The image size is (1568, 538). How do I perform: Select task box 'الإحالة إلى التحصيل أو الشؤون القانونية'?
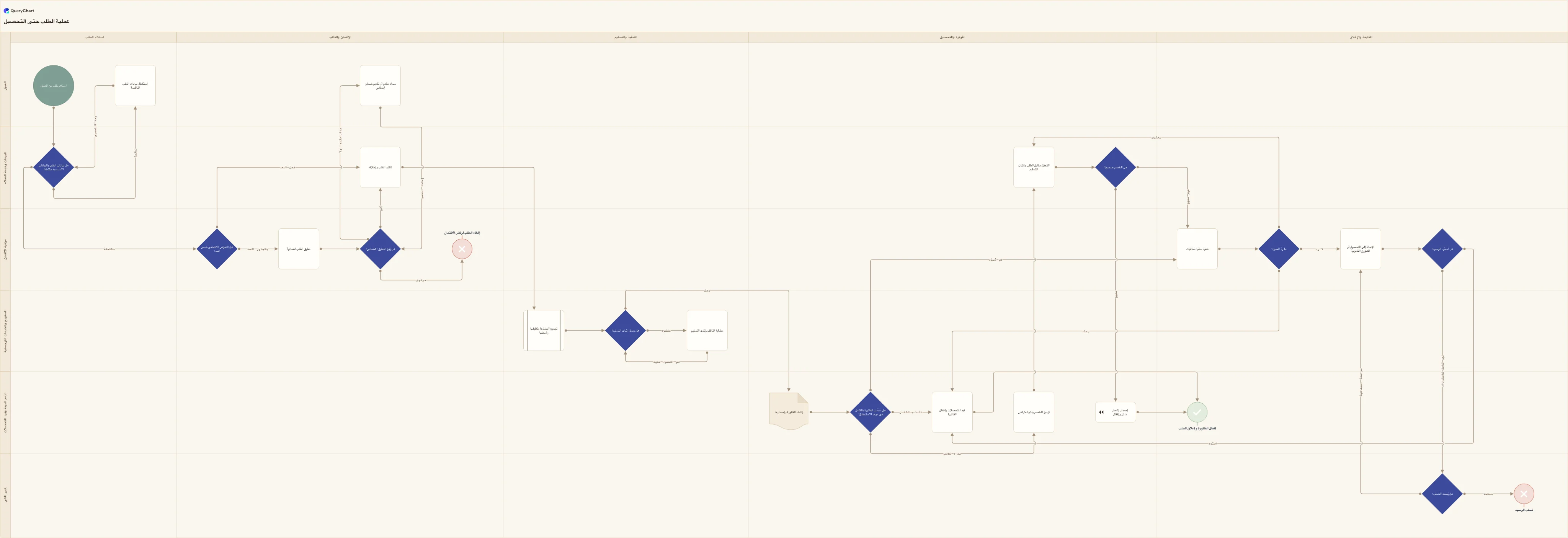(x=1361, y=249)
